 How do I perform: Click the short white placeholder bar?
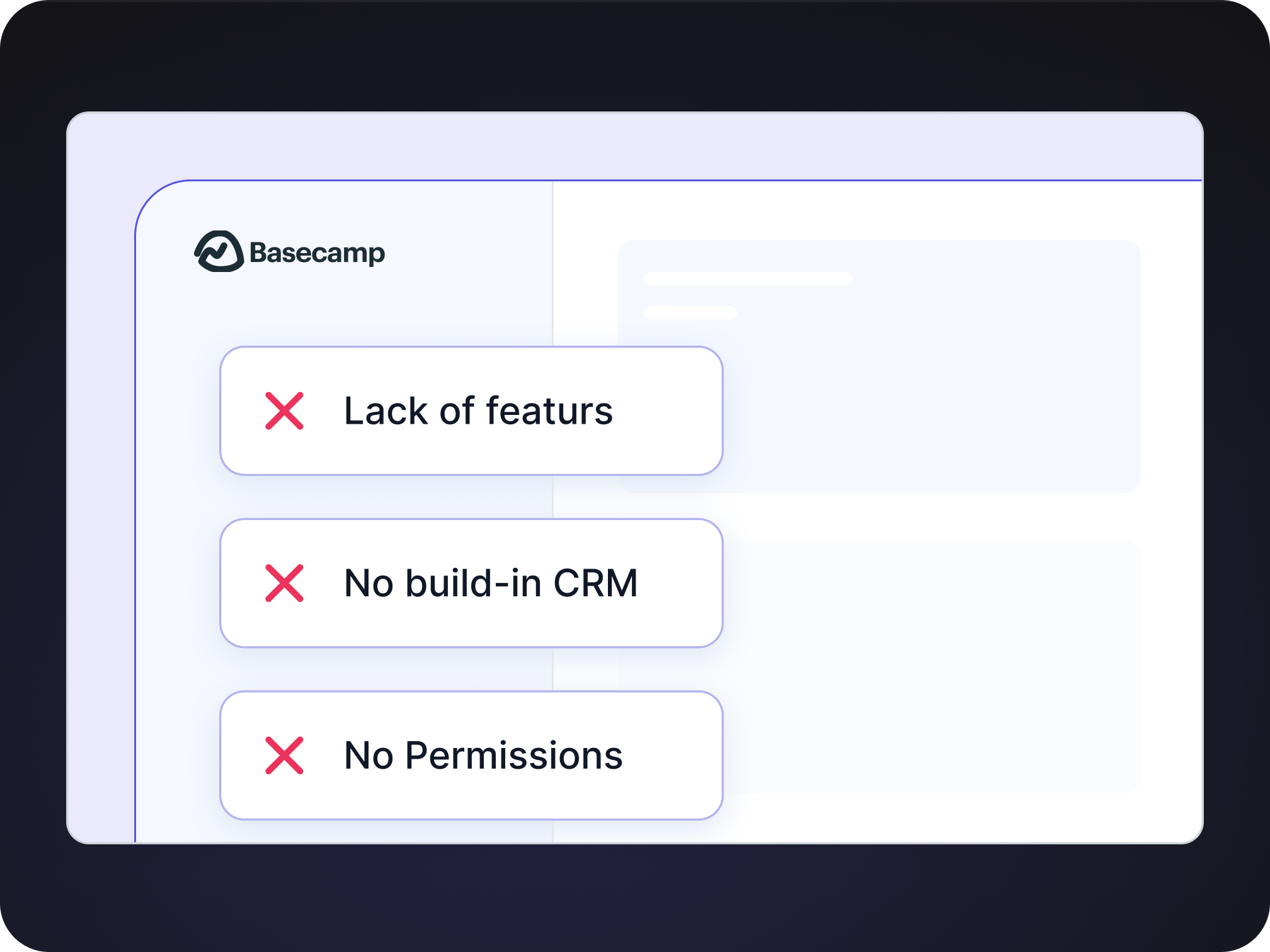coord(690,313)
